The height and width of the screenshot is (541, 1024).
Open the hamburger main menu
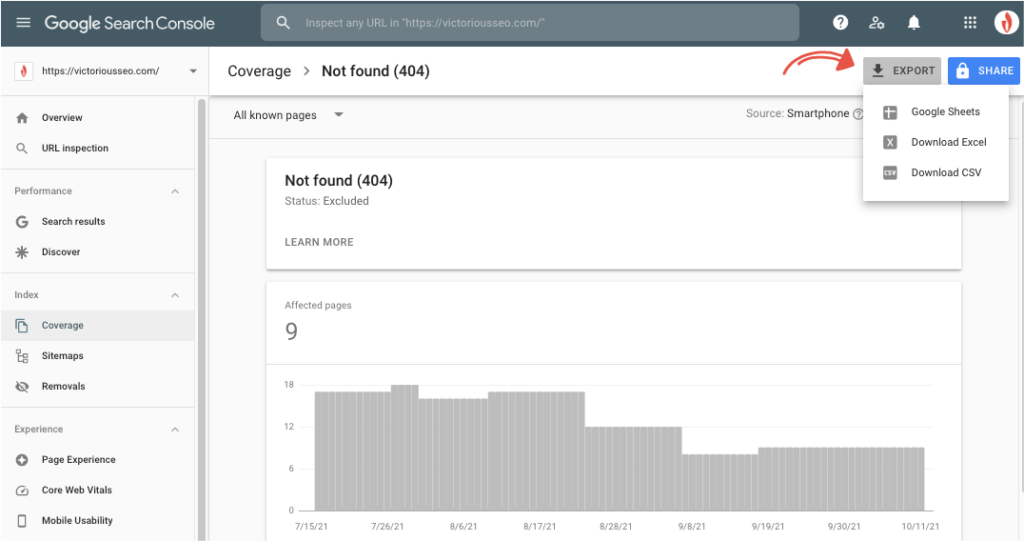pos(23,22)
